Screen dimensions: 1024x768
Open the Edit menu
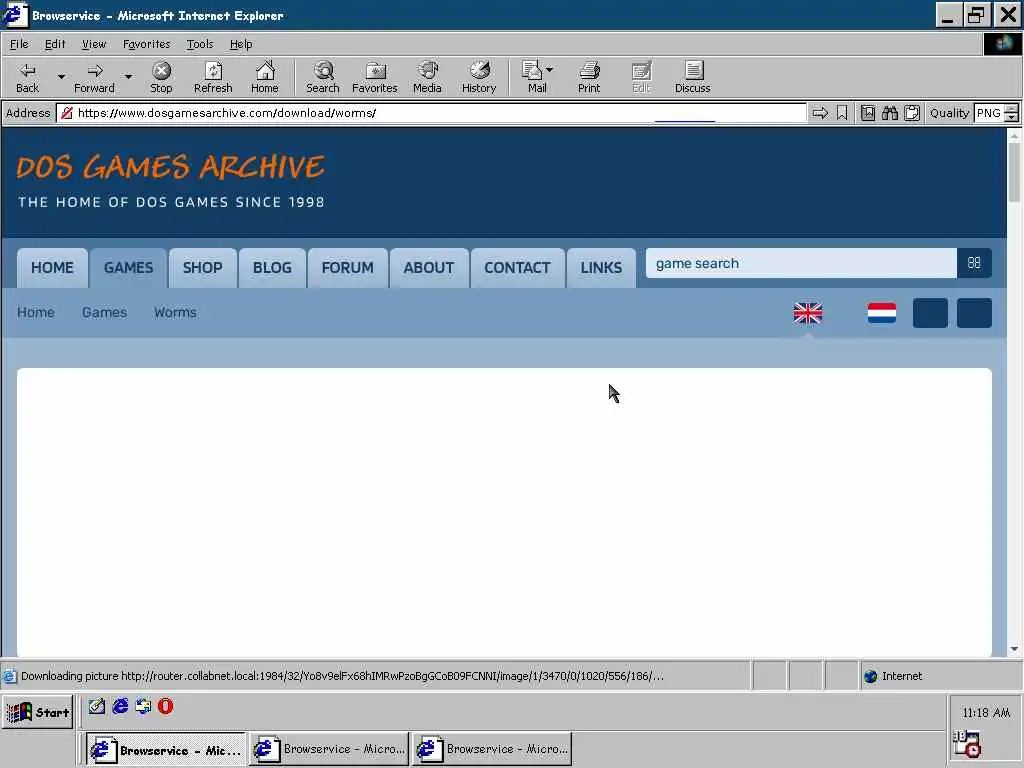point(55,44)
